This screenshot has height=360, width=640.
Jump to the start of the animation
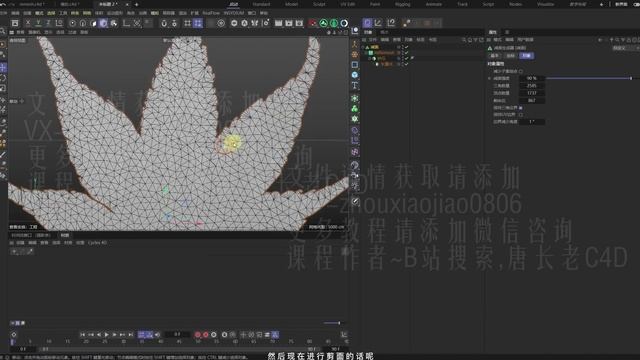click(x=82, y=335)
